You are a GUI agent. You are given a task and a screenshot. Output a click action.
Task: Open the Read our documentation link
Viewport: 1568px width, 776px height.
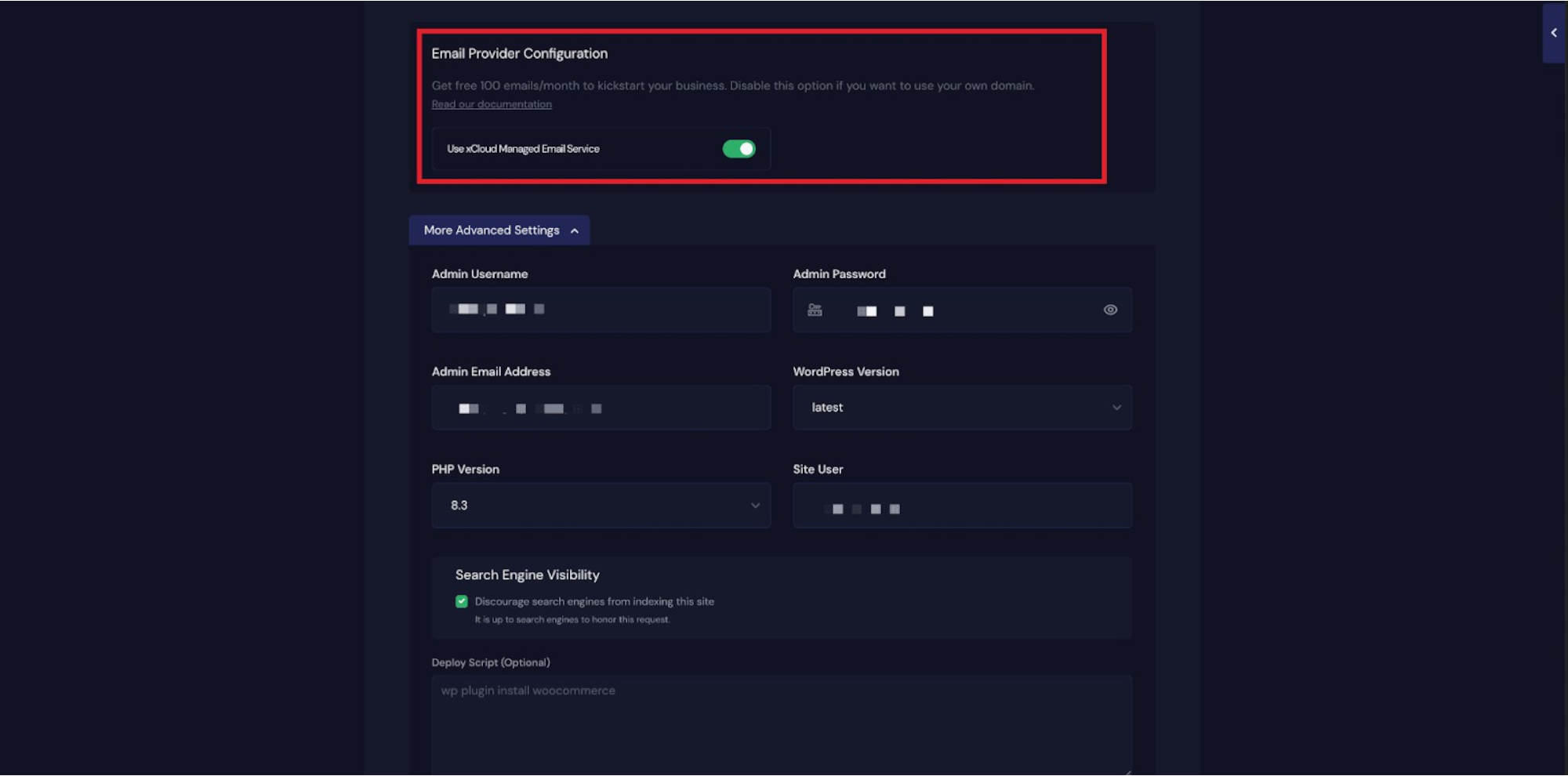pyautogui.click(x=492, y=105)
